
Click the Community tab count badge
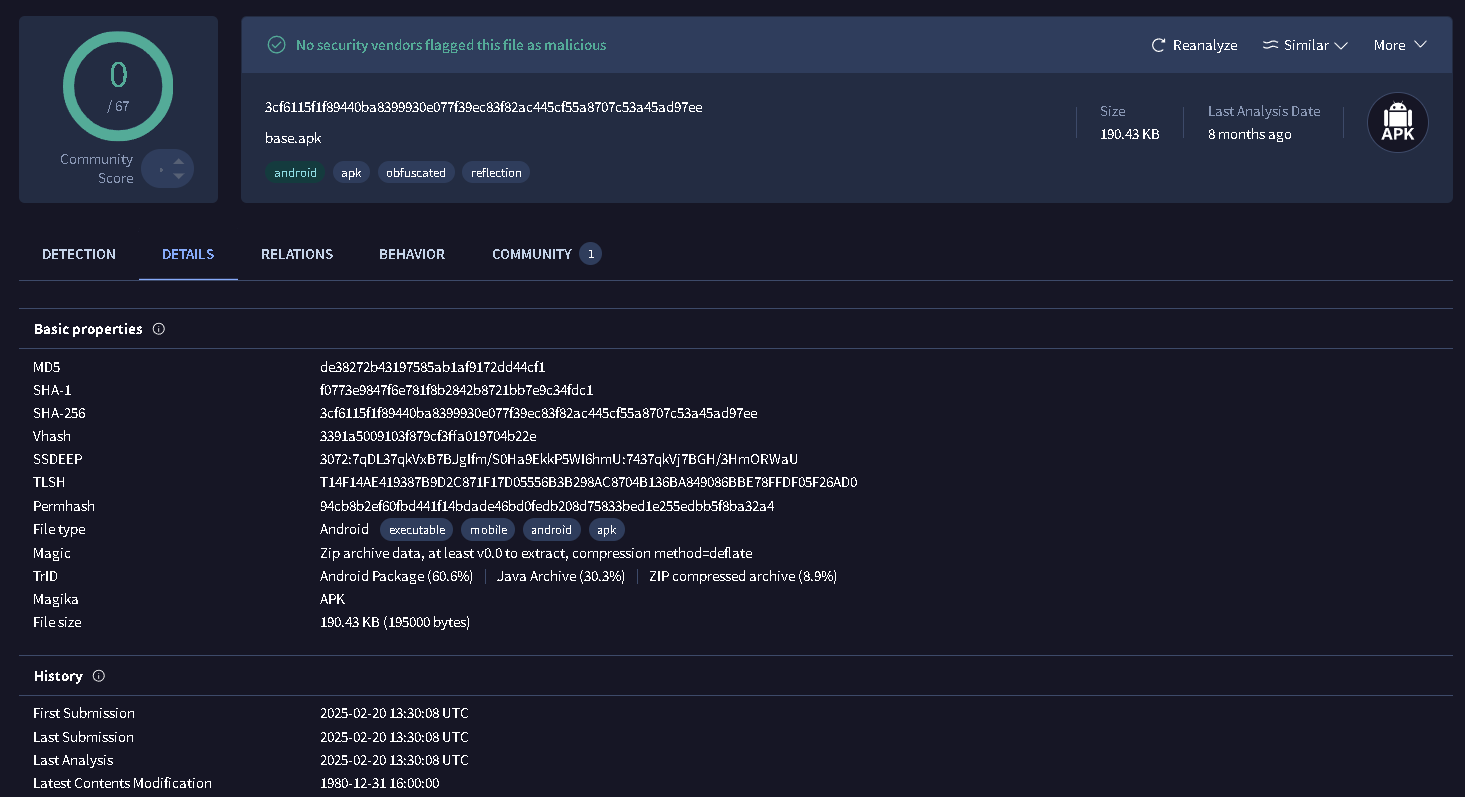click(x=590, y=254)
